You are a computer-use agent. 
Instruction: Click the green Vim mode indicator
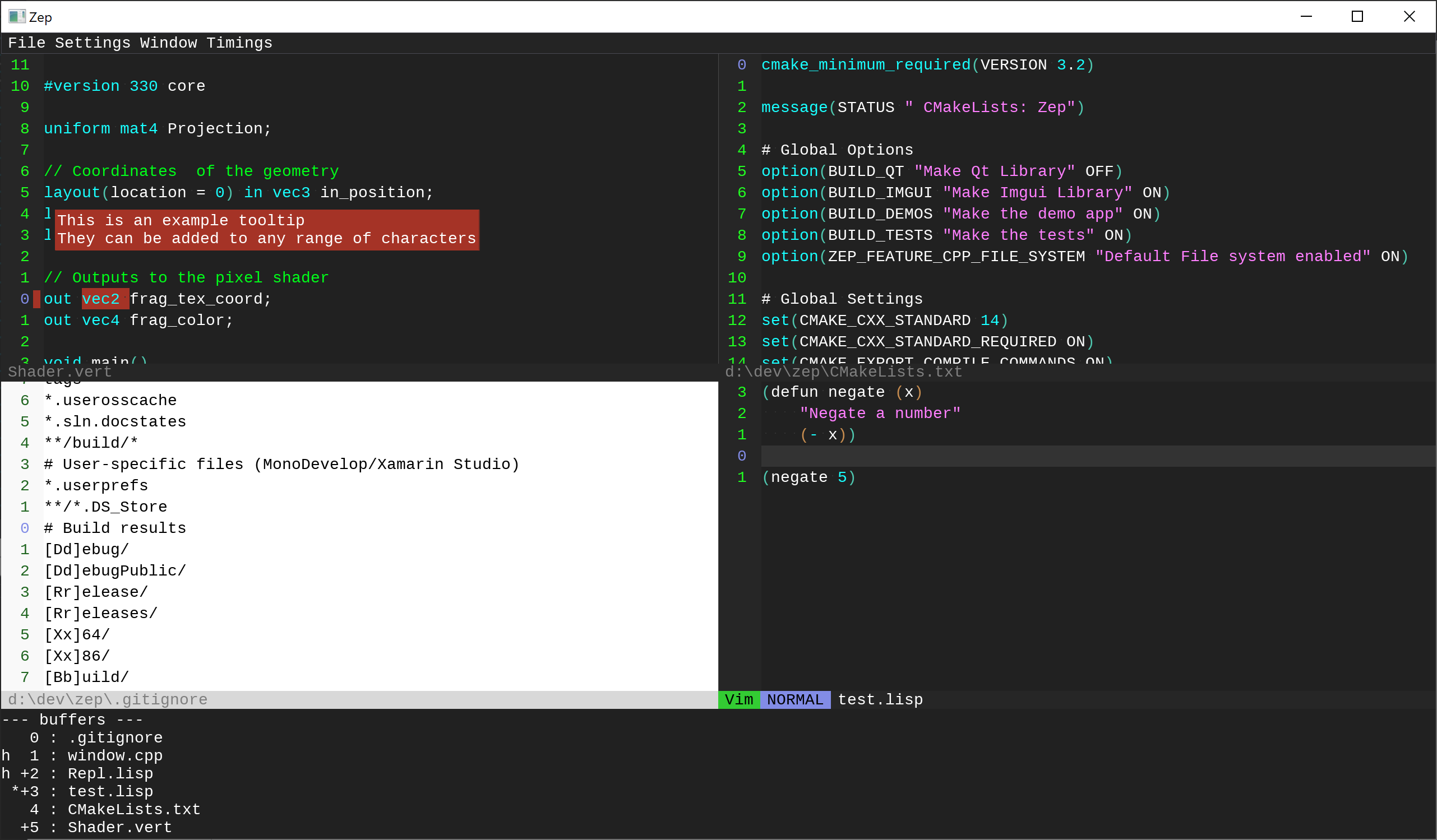(x=738, y=699)
